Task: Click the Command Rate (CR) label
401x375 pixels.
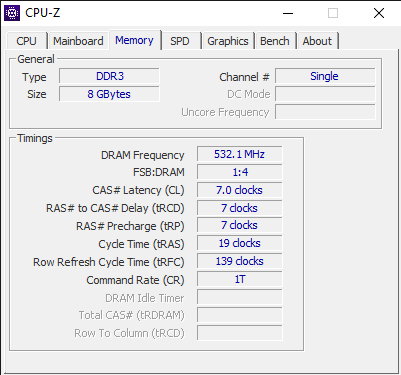Action: tap(135, 280)
